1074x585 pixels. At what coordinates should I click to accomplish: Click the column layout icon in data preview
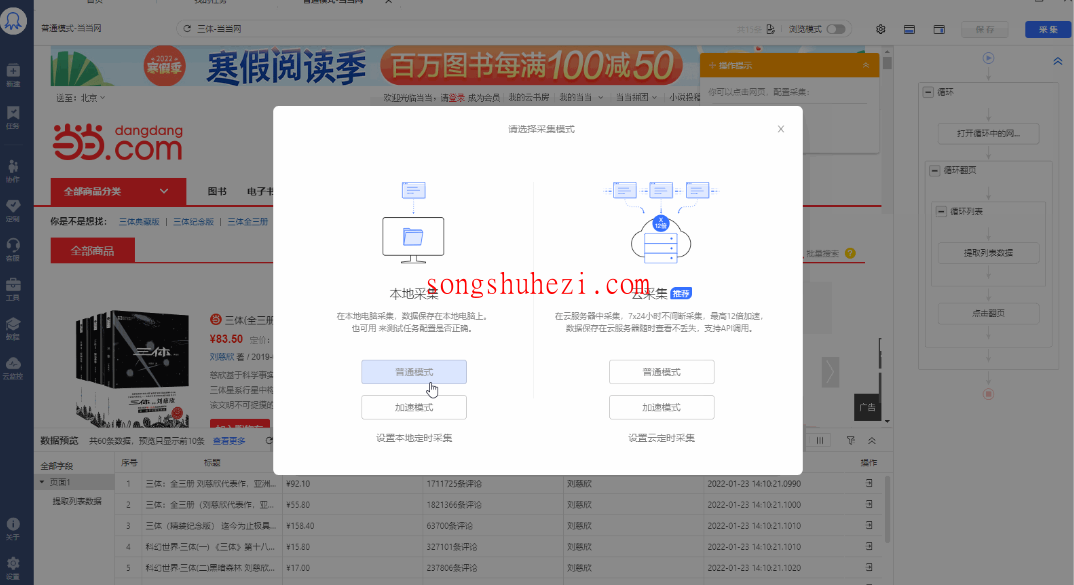tap(820, 440)
